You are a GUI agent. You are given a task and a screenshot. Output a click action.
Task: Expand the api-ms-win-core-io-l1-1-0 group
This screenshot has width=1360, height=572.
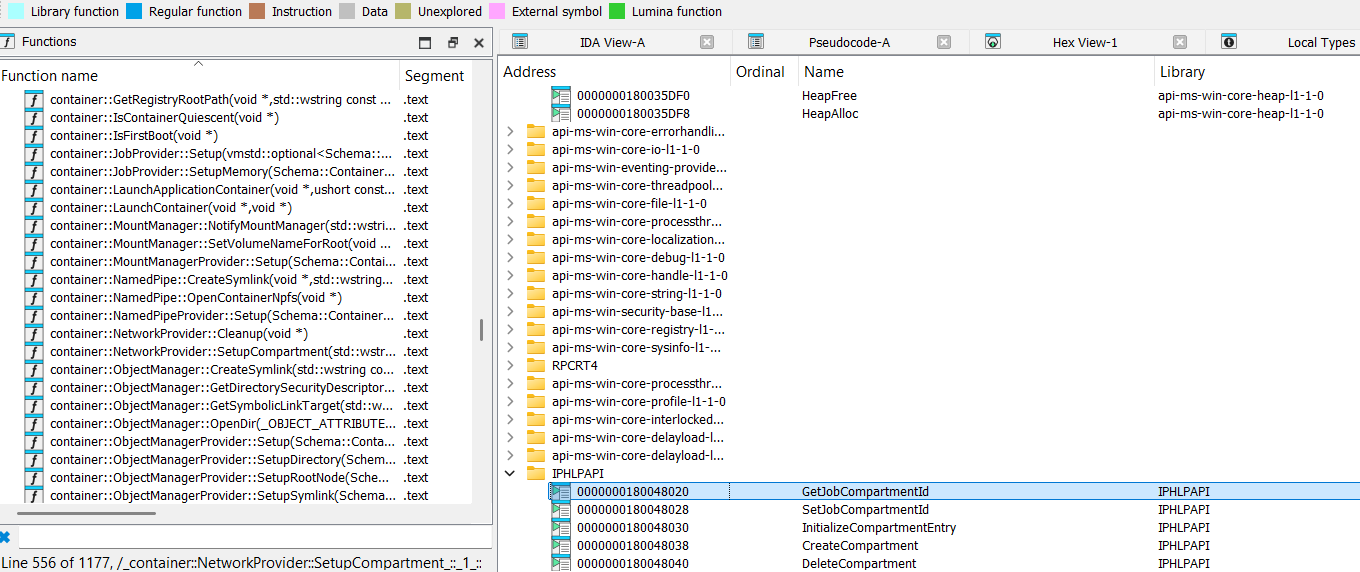(x=511, y=150)
